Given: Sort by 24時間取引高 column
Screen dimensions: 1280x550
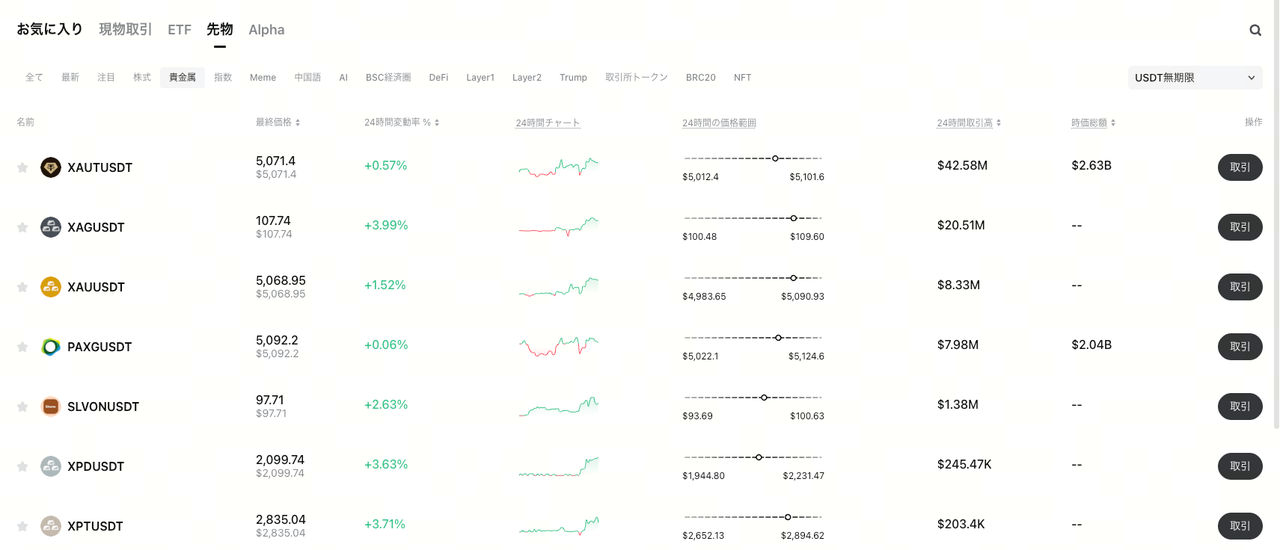Looking at the screenshot, I should coord(968,122).
